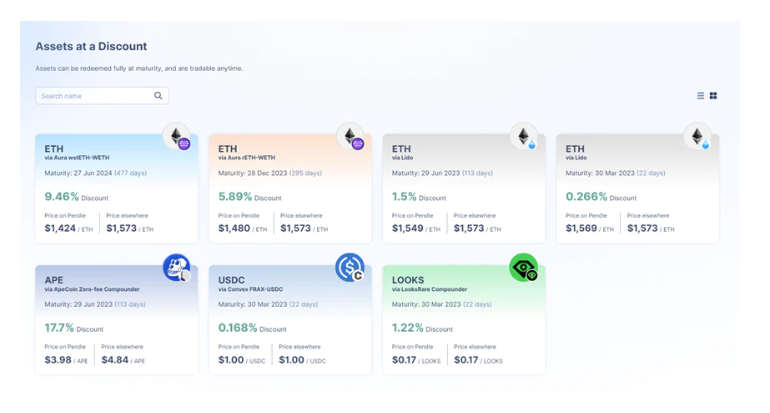Click the $1,480 / ETH Pendle price
This screenshot has width=770, height=413.
[243, 228]
